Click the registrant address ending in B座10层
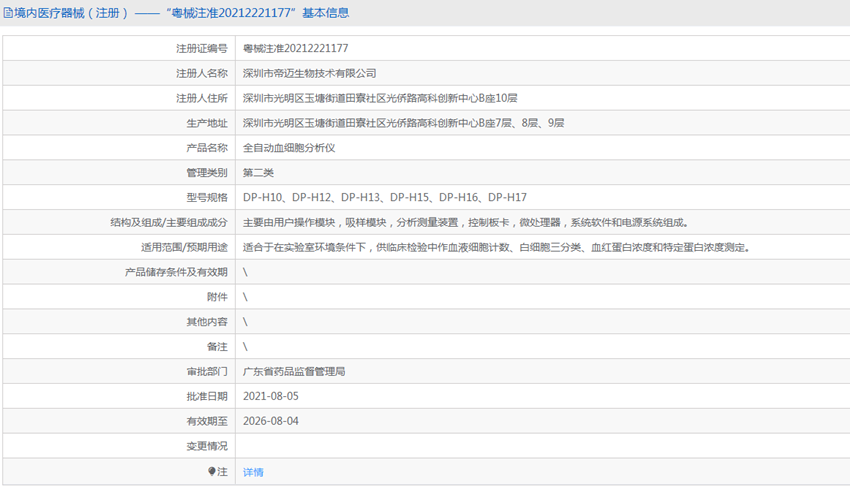 pyautogui.click(x=380, y=98)
